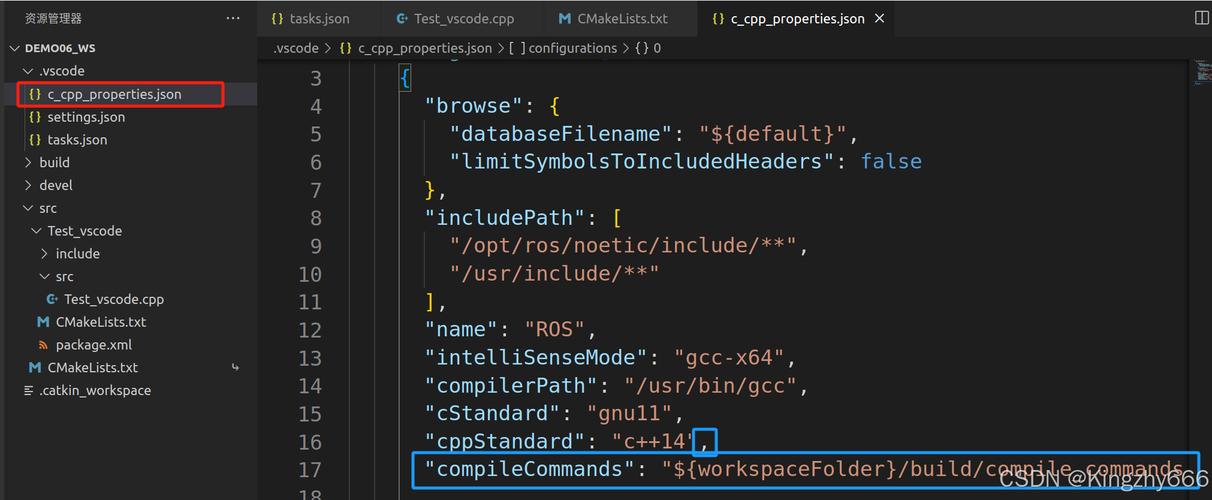The width and height of the screenshot is (1212, 500).
Task: Click the "ROS" name value
Action: (555, 330)
